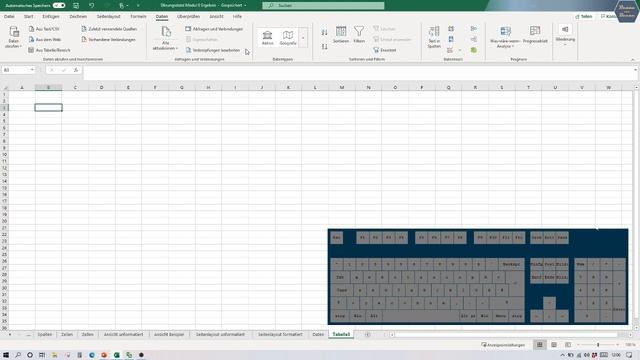Image resolution: width=640 pixels, height=360 pixels.
Task: Open the Daten sheet tab
Action: pos(318,334)
